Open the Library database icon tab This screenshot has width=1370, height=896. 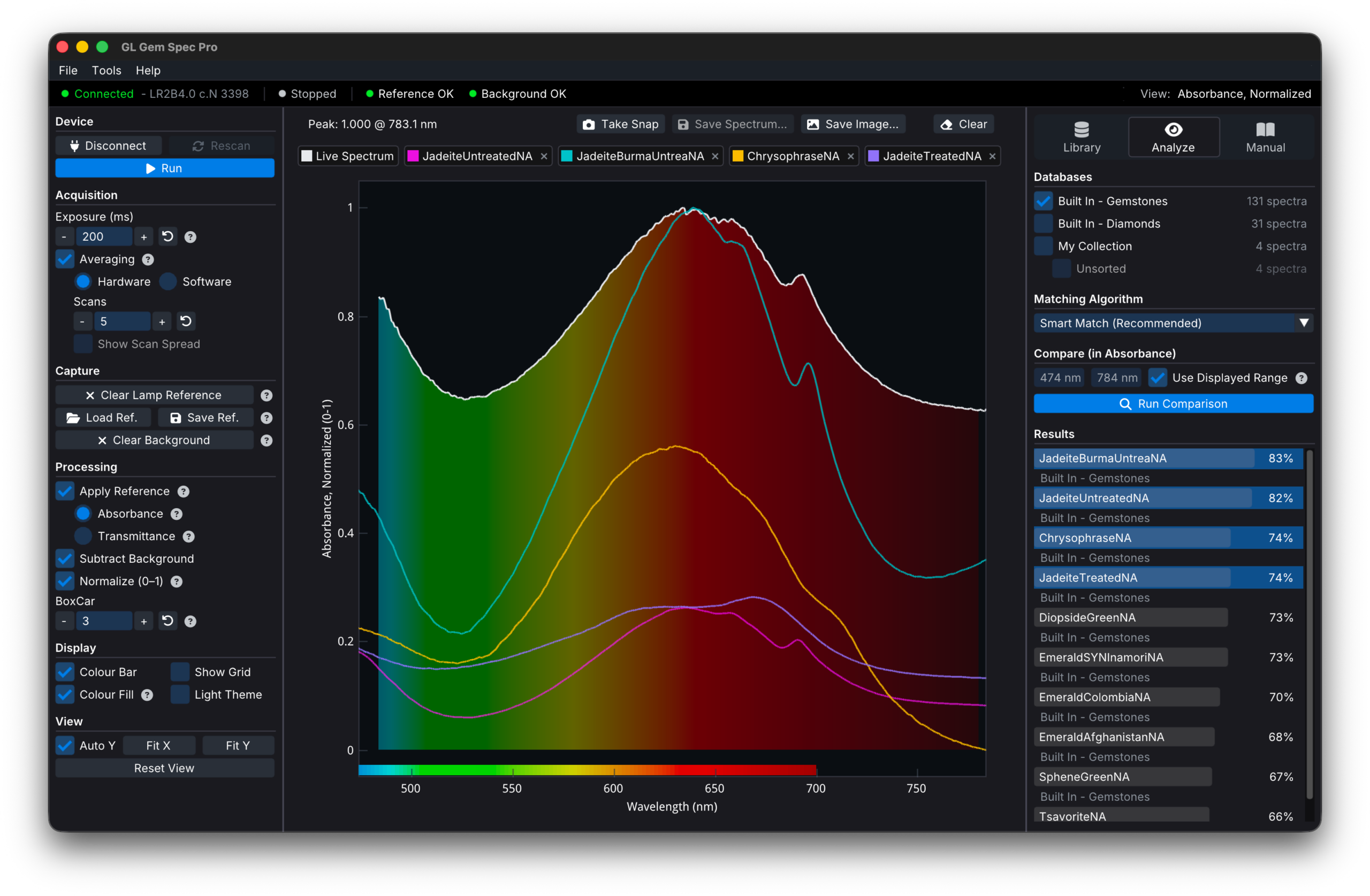point(1082,137)
